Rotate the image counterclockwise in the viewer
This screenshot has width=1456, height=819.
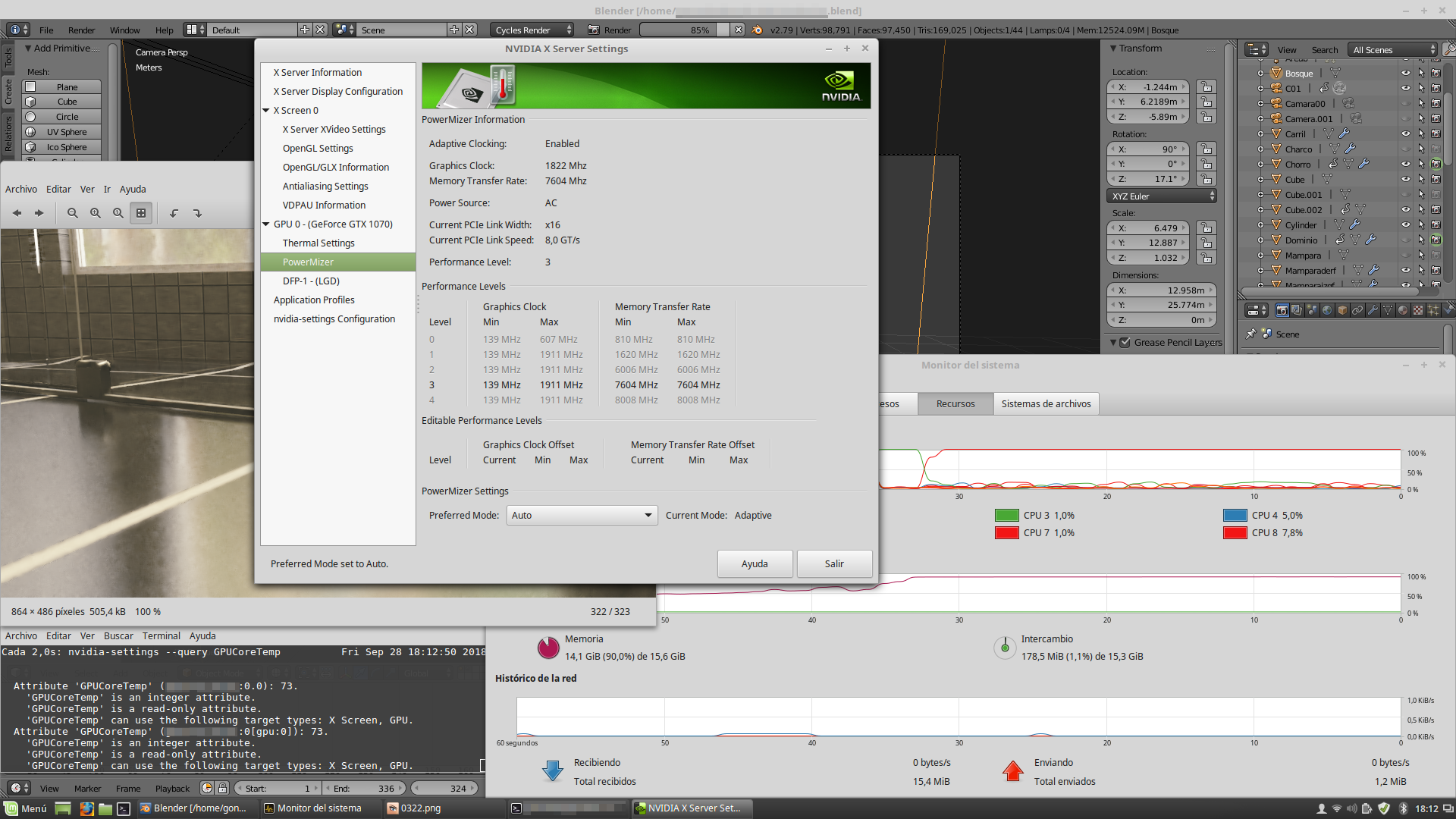coord(174,213)
